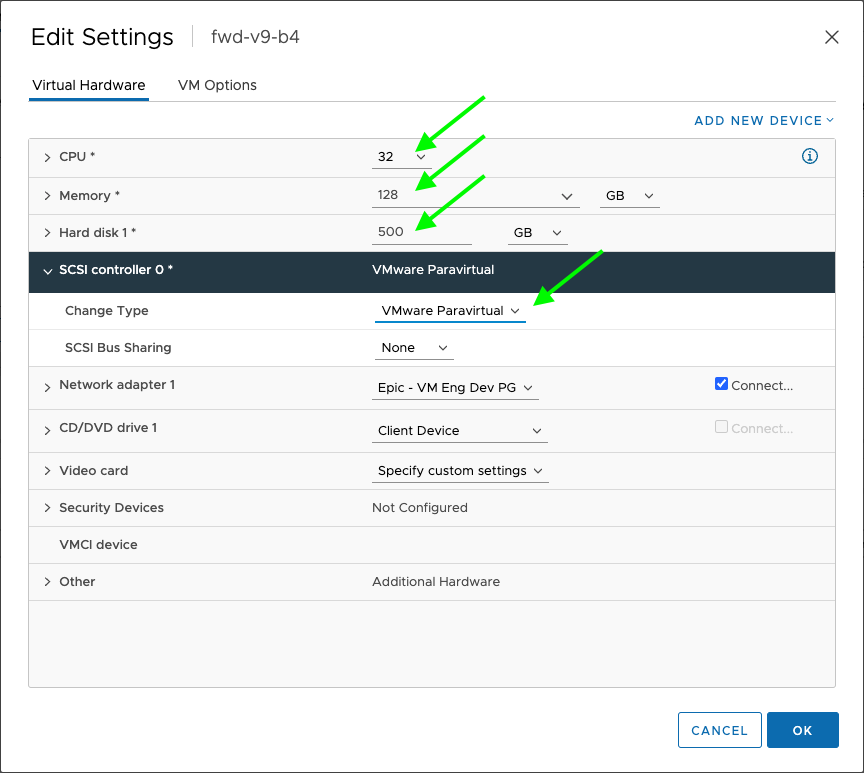The width and height of the screenshot is (864, 773).
Task: Open the Change Type VMware Paravirtual dropdown
Action: pos(450,311)
